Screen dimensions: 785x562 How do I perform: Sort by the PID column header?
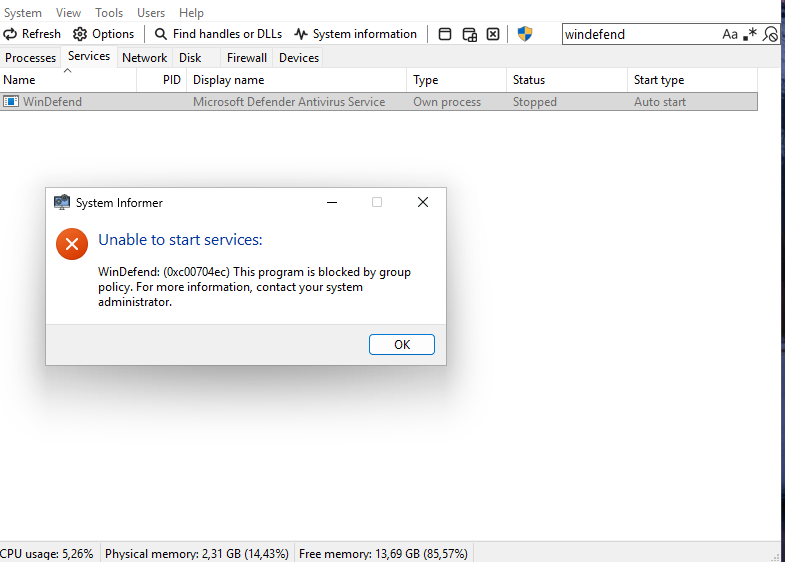tap(161, 80)
